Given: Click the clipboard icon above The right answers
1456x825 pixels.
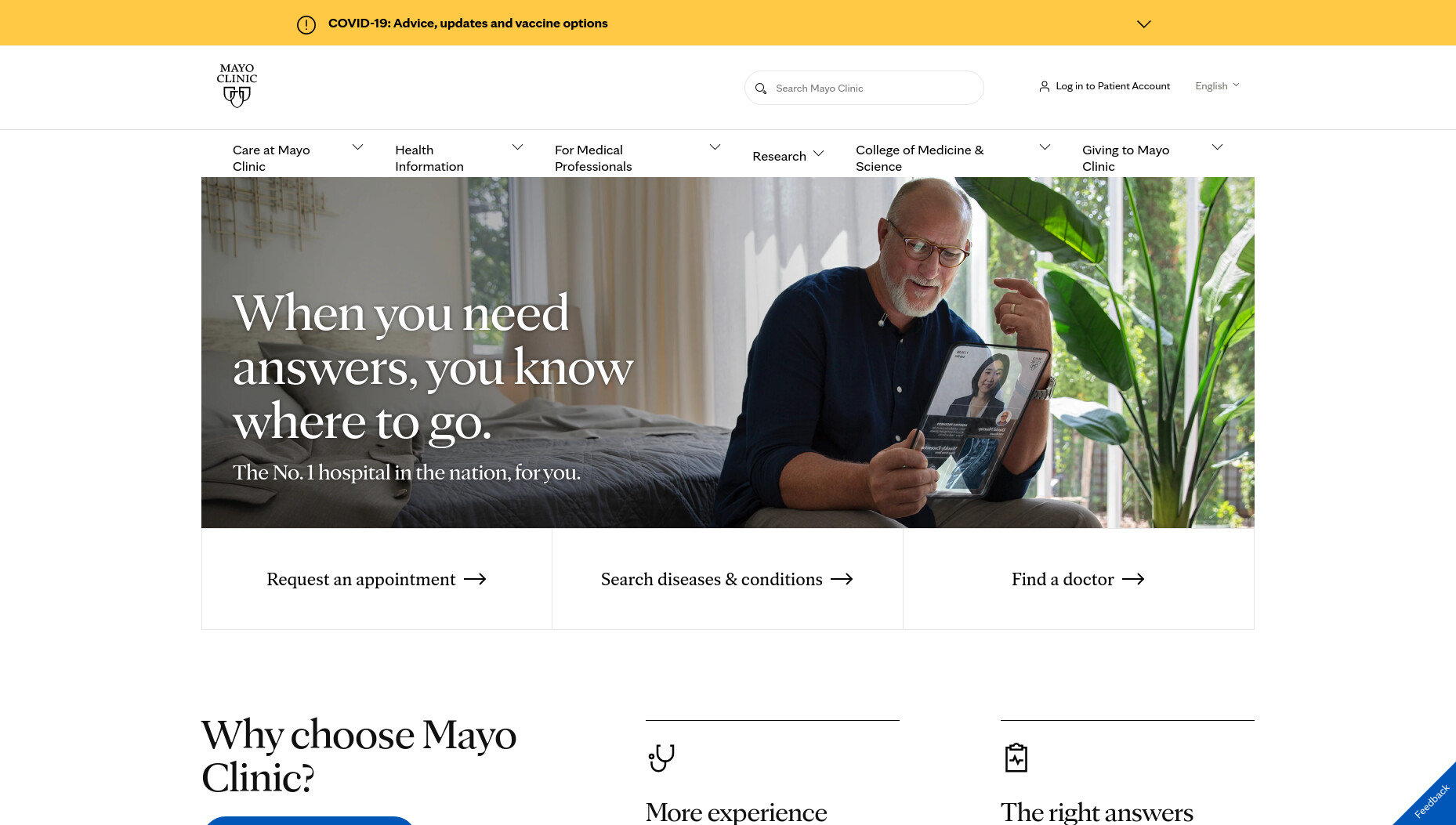Looking at the screenshot, I should tap(1016, 758).
